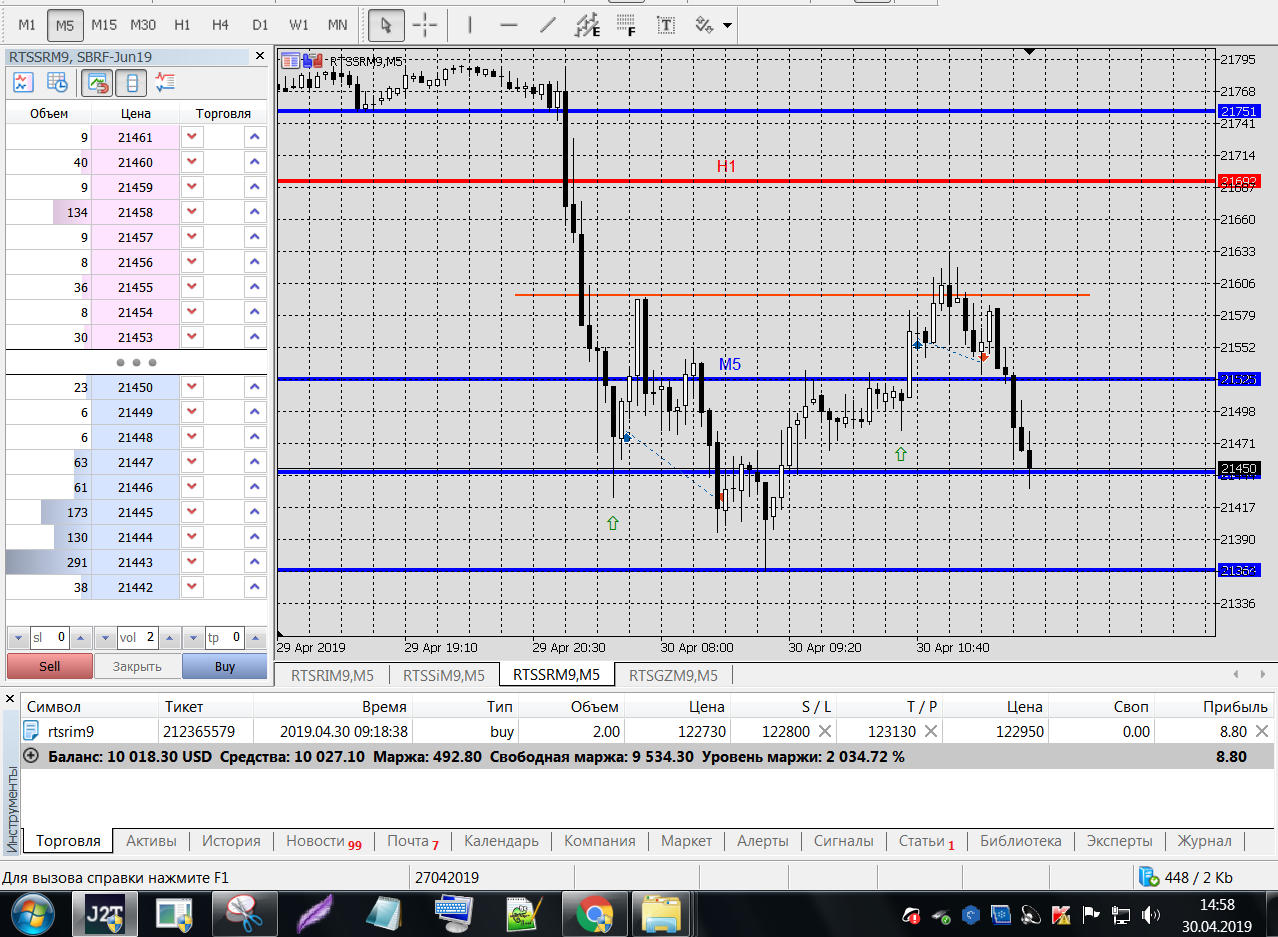The image size is (1278, 937).
Task: Click the Time and Sales icon
Action: pyautogui.click(x=58, y=82)
